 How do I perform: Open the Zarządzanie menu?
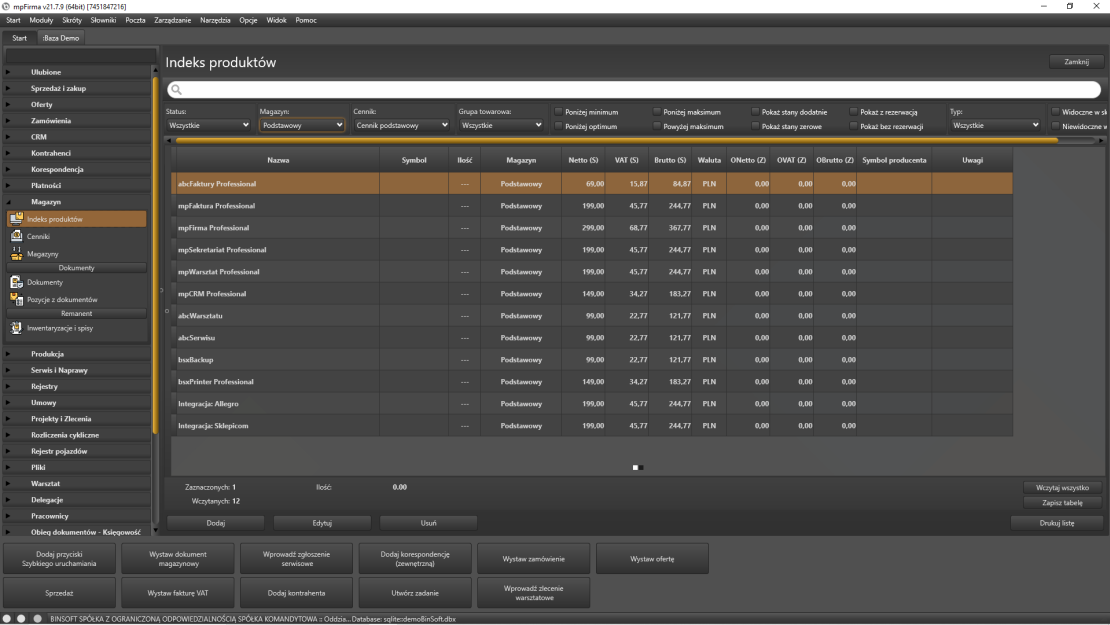pos(173,21)
